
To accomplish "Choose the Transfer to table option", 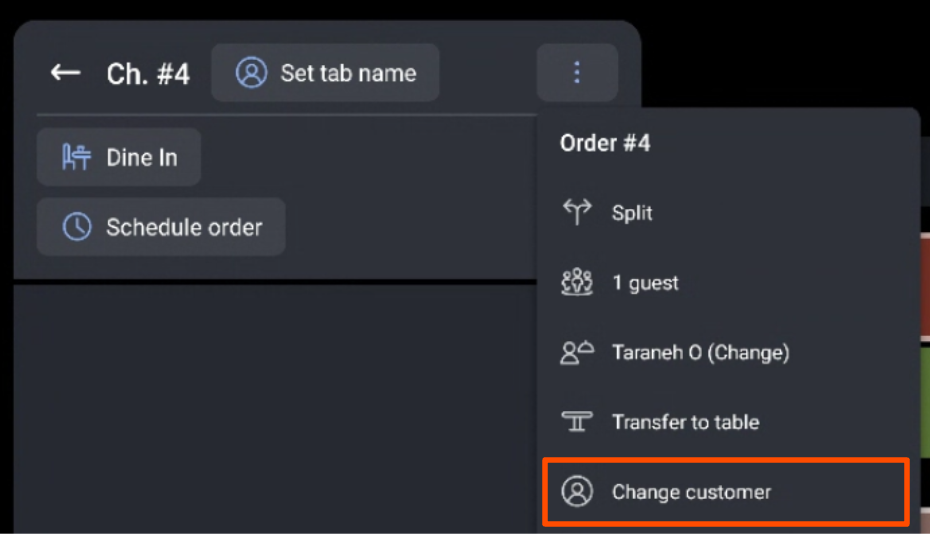I will (685, 422).
